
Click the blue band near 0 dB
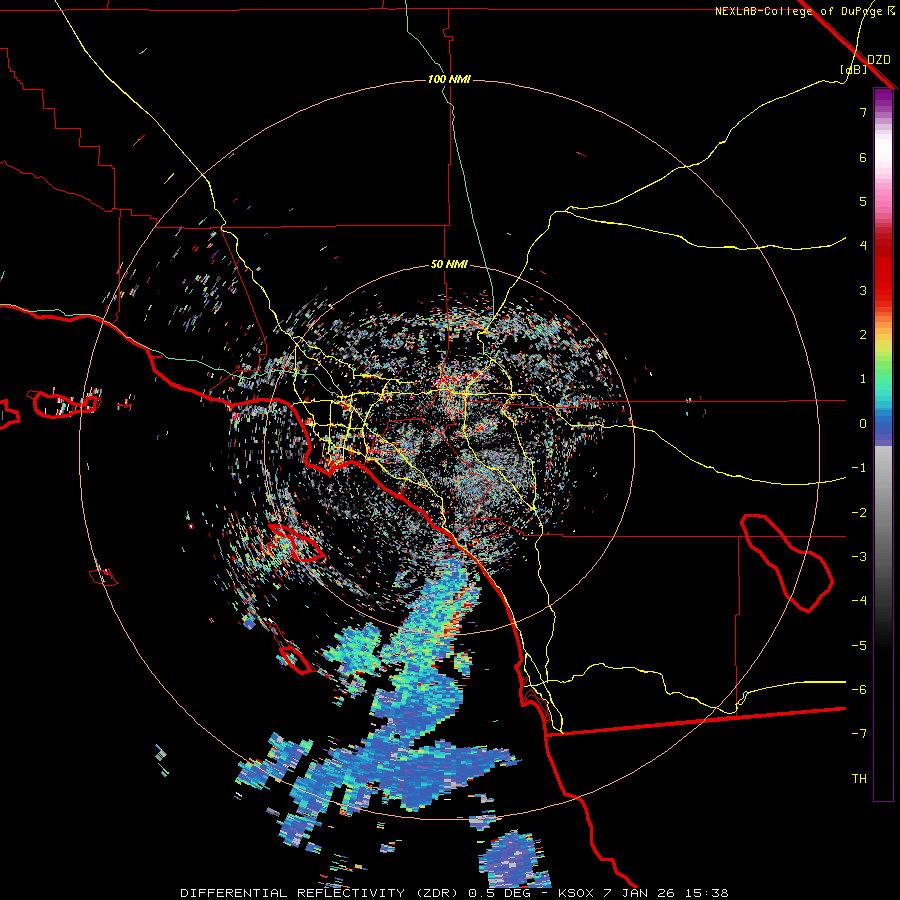pos(883,428)
